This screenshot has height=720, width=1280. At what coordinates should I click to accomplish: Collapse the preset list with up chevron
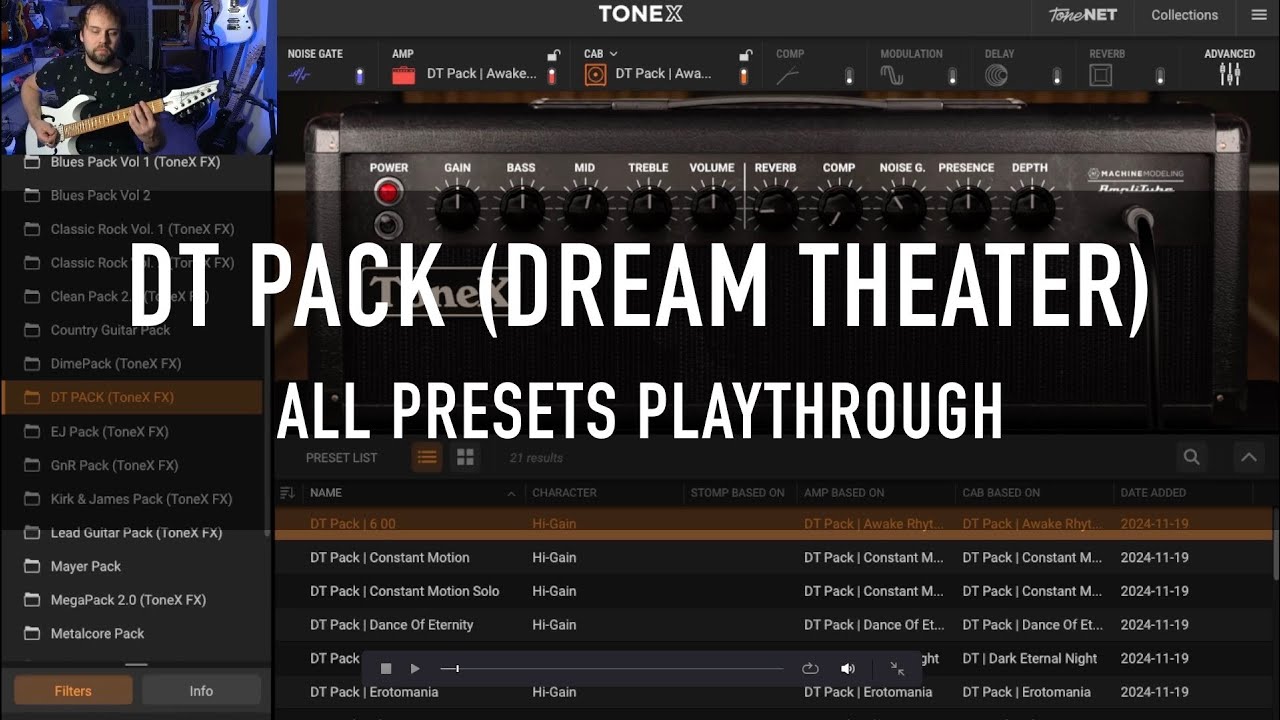(1248, 457)
